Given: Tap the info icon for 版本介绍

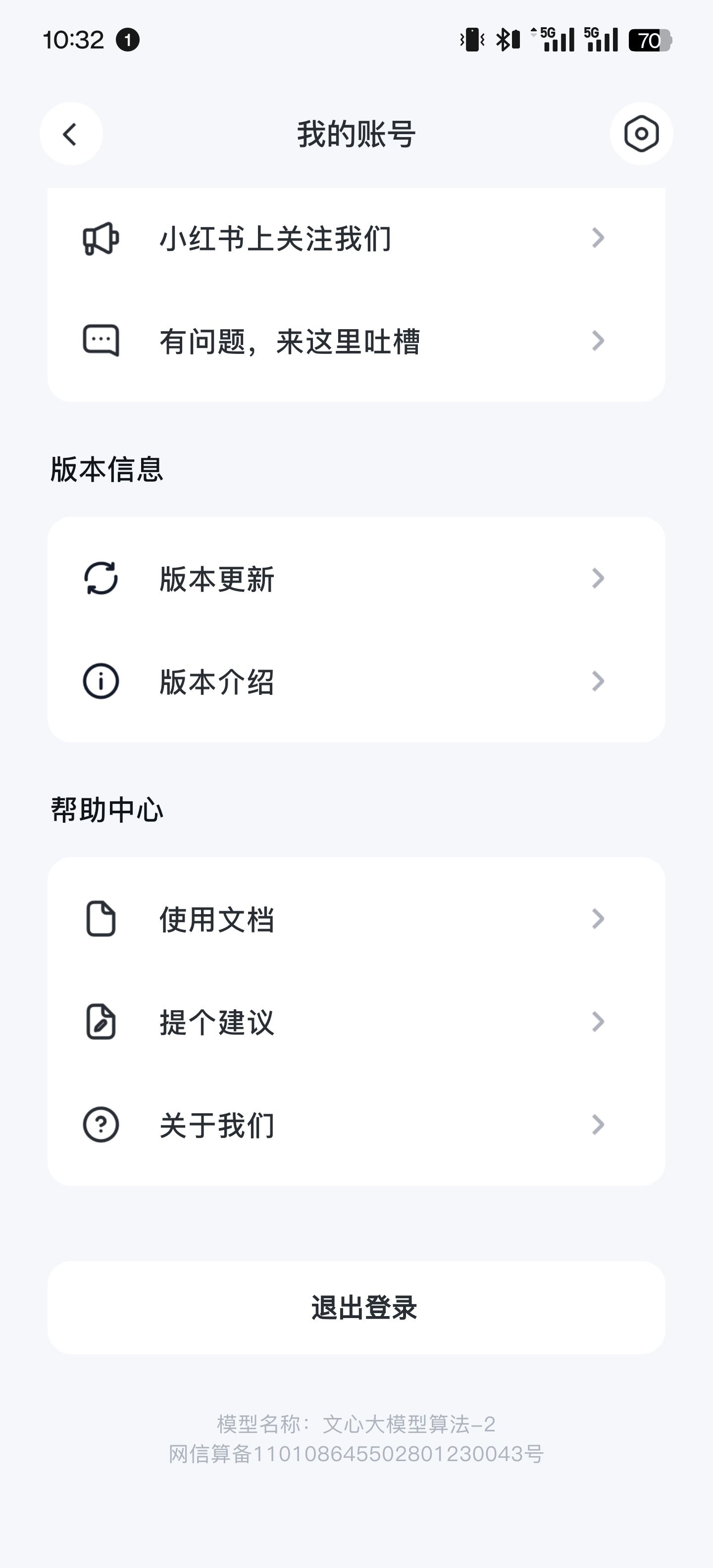Looking at the screenshot, I should click(x=101, y=681).
